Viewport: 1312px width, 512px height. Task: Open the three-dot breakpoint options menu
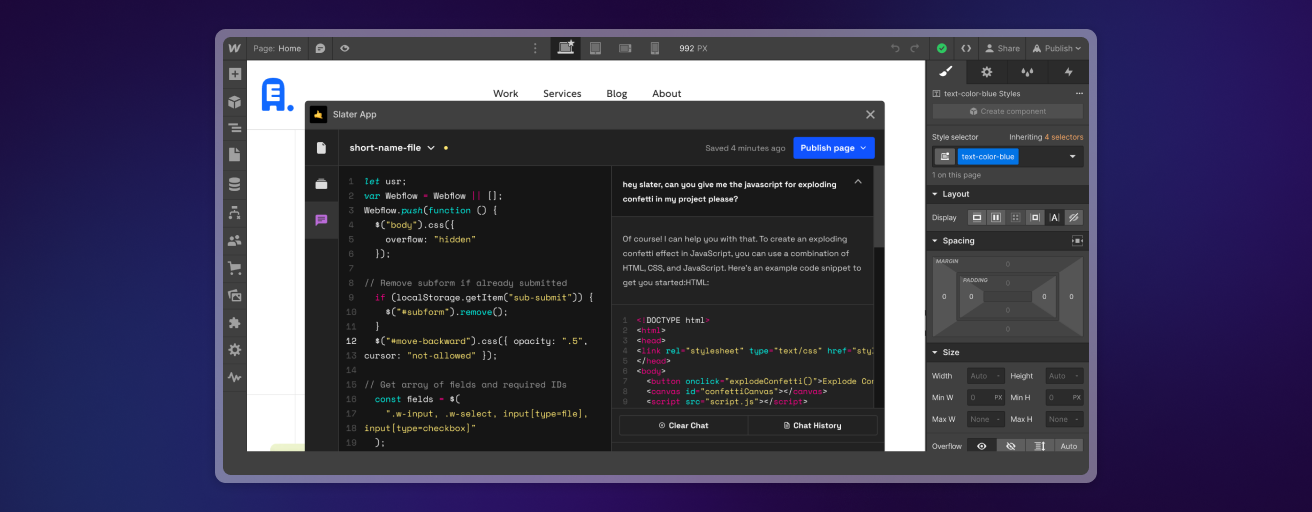535,48
